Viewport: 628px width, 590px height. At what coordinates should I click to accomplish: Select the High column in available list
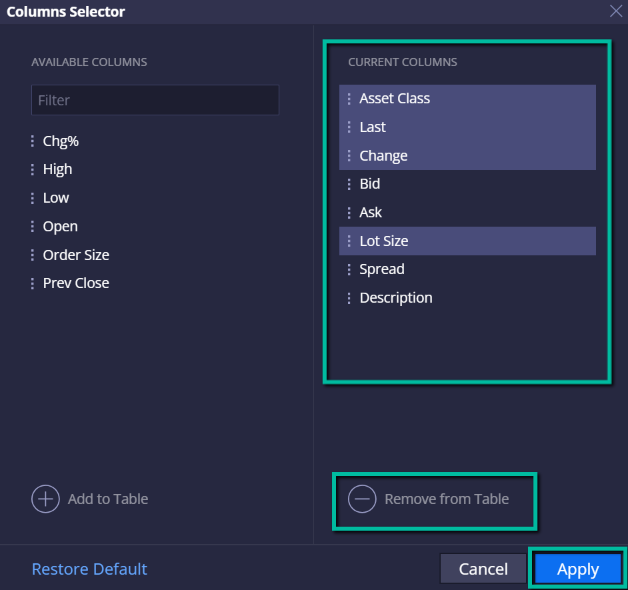[57, 169]
